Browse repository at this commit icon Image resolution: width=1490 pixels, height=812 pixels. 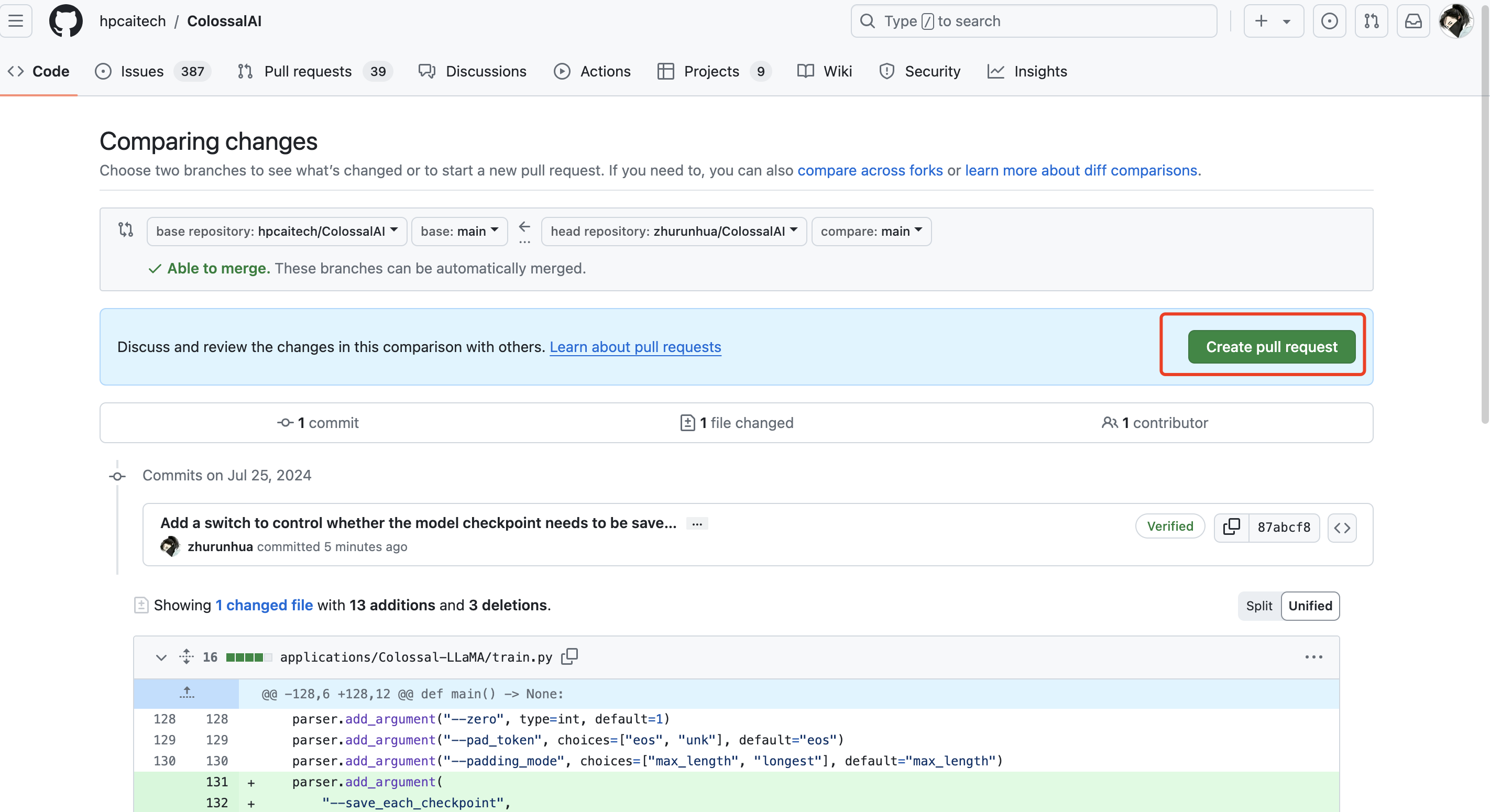tap(1342, 527)
